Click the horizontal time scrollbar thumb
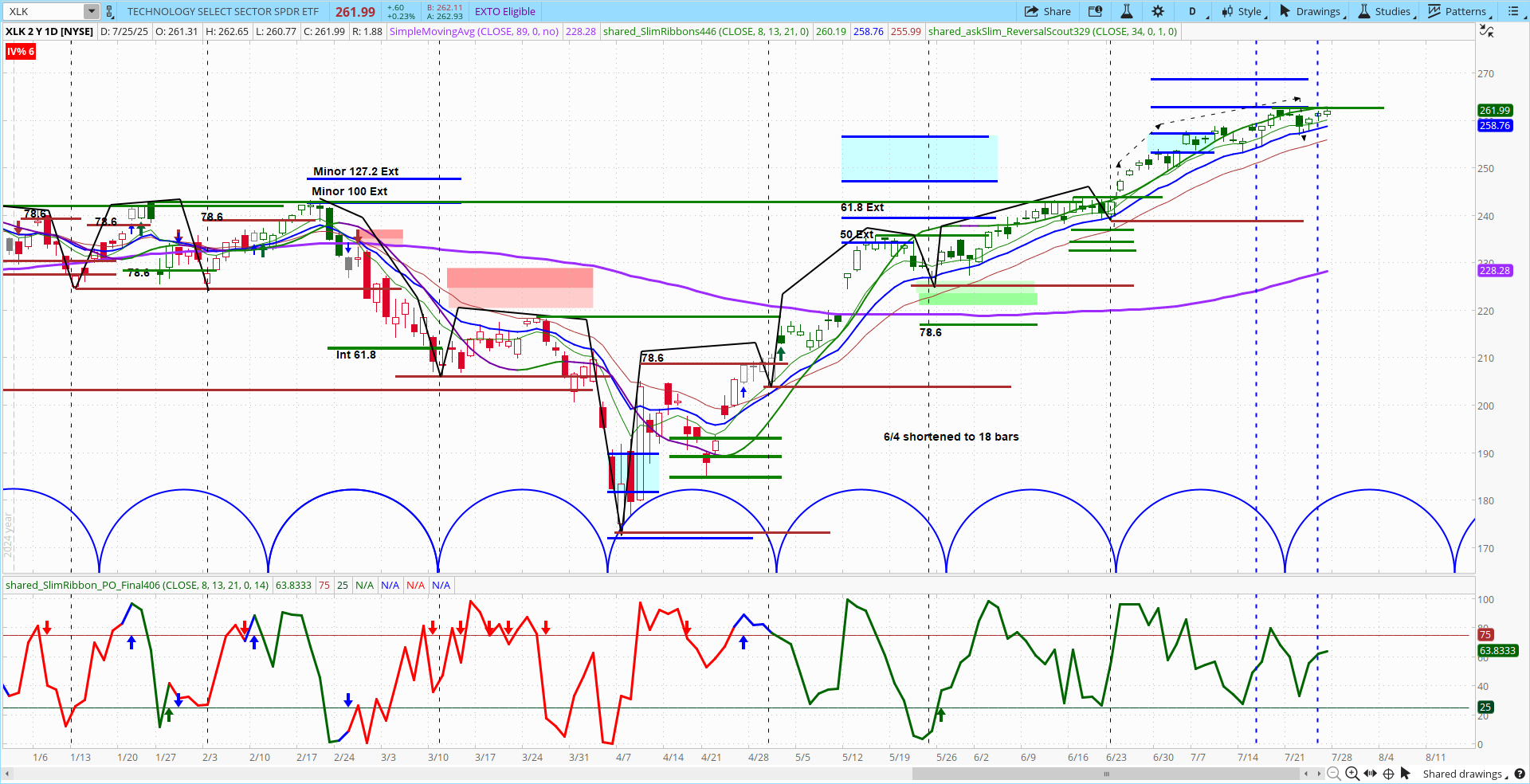Image resolution: width=1530 pixels, height=784 pixels. coord(1106,774)
